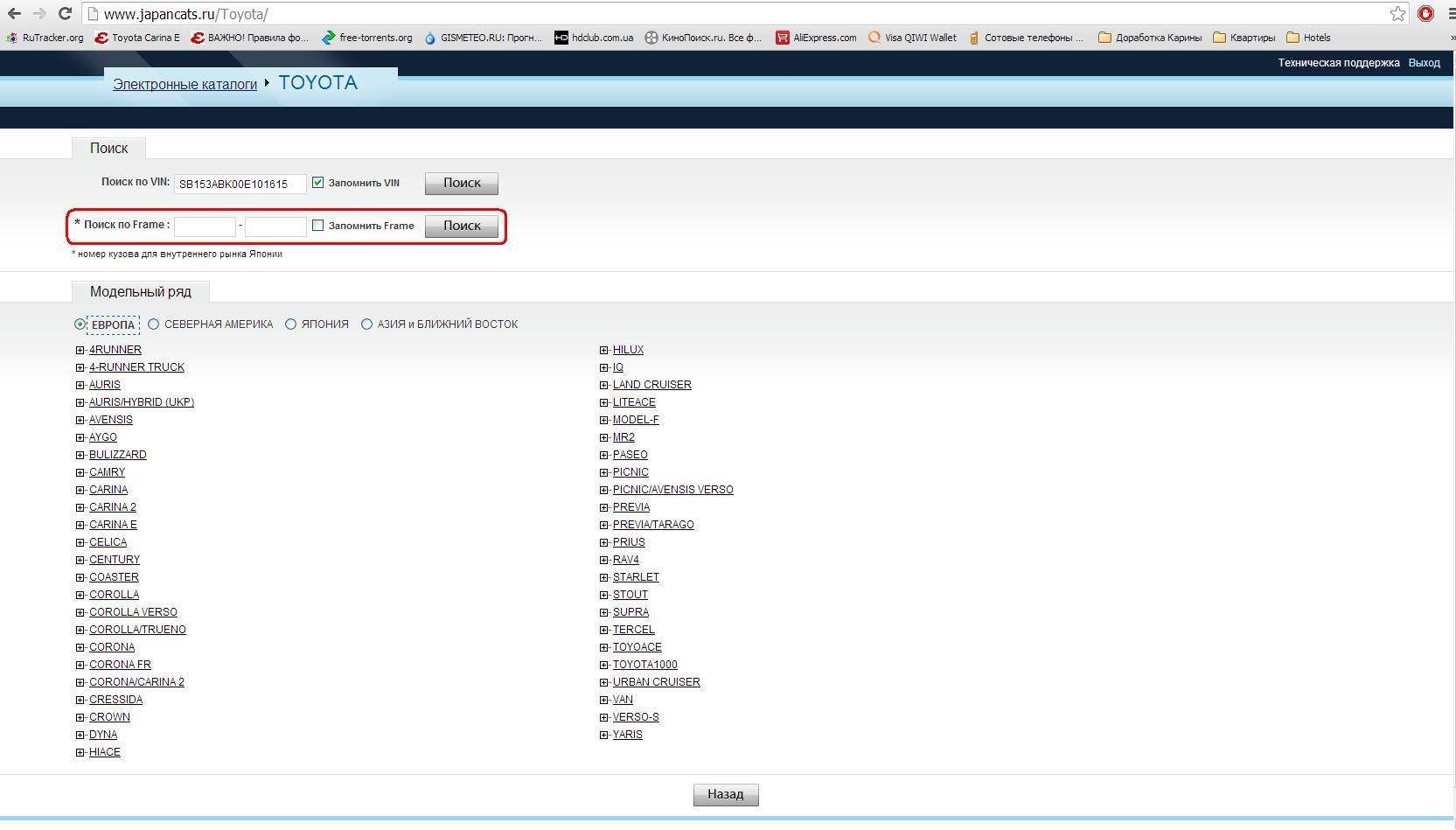Expand the RAV4 model tree node
This screenshot has width=1456, height=830.
click(603, 560)
